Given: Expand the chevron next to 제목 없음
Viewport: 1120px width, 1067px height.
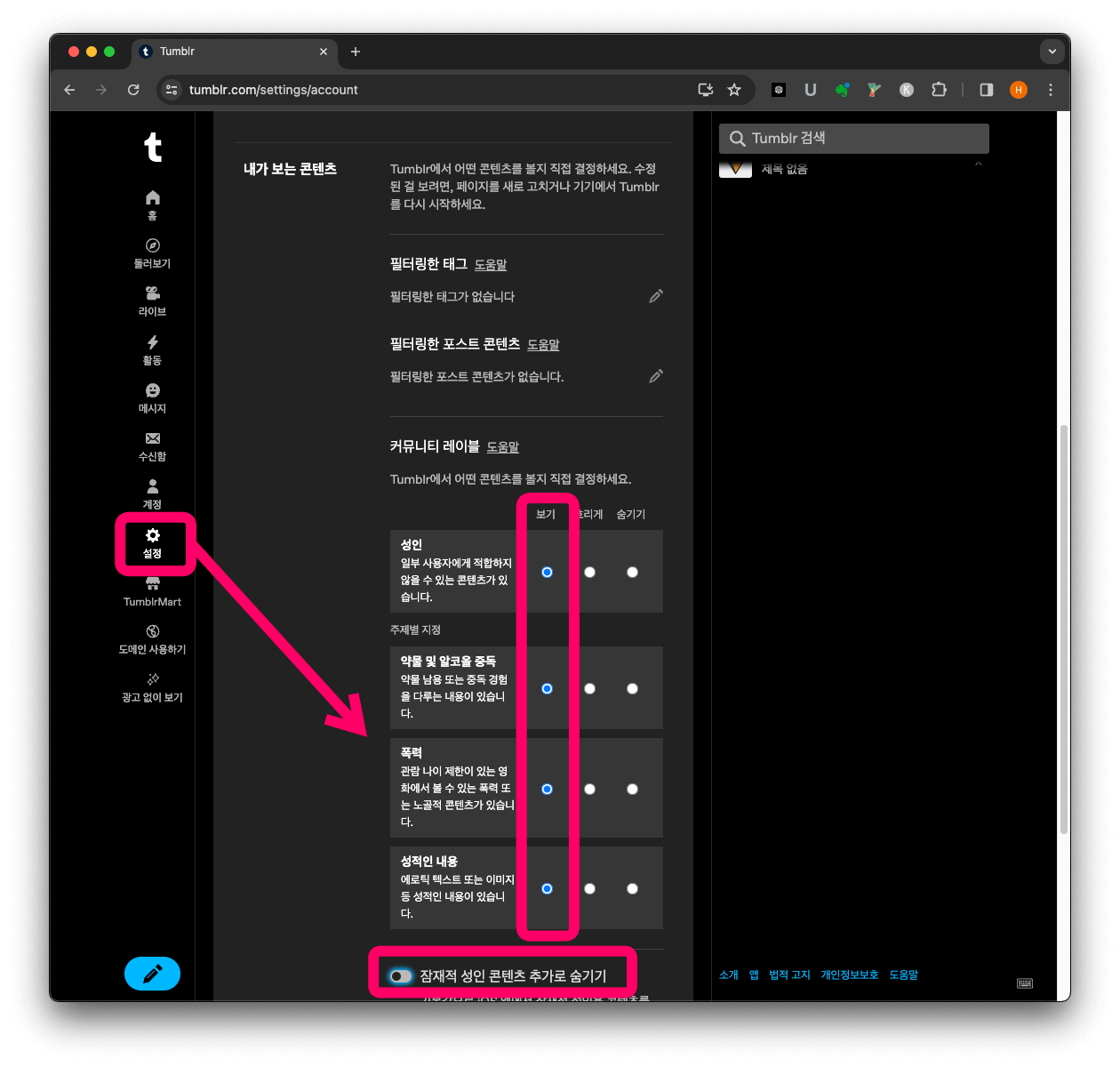Looking at the screenshot, I should click(978, 165).
